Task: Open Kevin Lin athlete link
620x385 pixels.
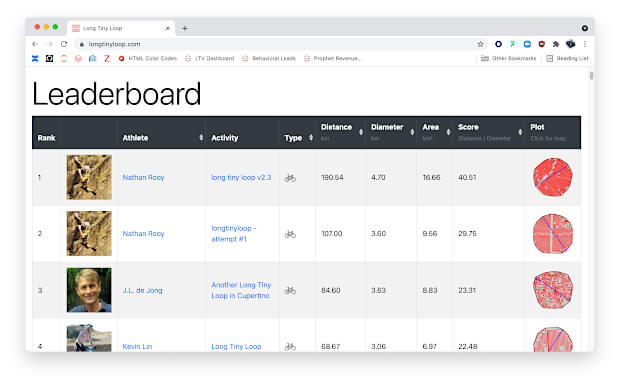Action: pyautogui.click(x=137, y=347)
